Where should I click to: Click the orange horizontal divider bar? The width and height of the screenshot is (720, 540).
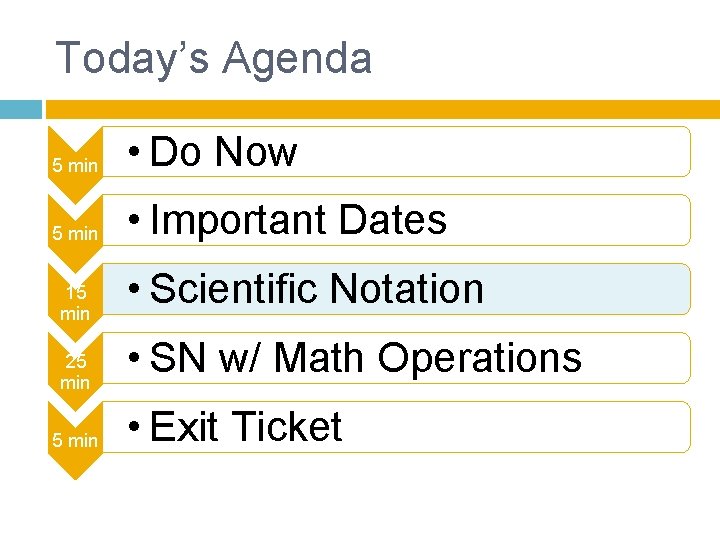click(380, 109)
